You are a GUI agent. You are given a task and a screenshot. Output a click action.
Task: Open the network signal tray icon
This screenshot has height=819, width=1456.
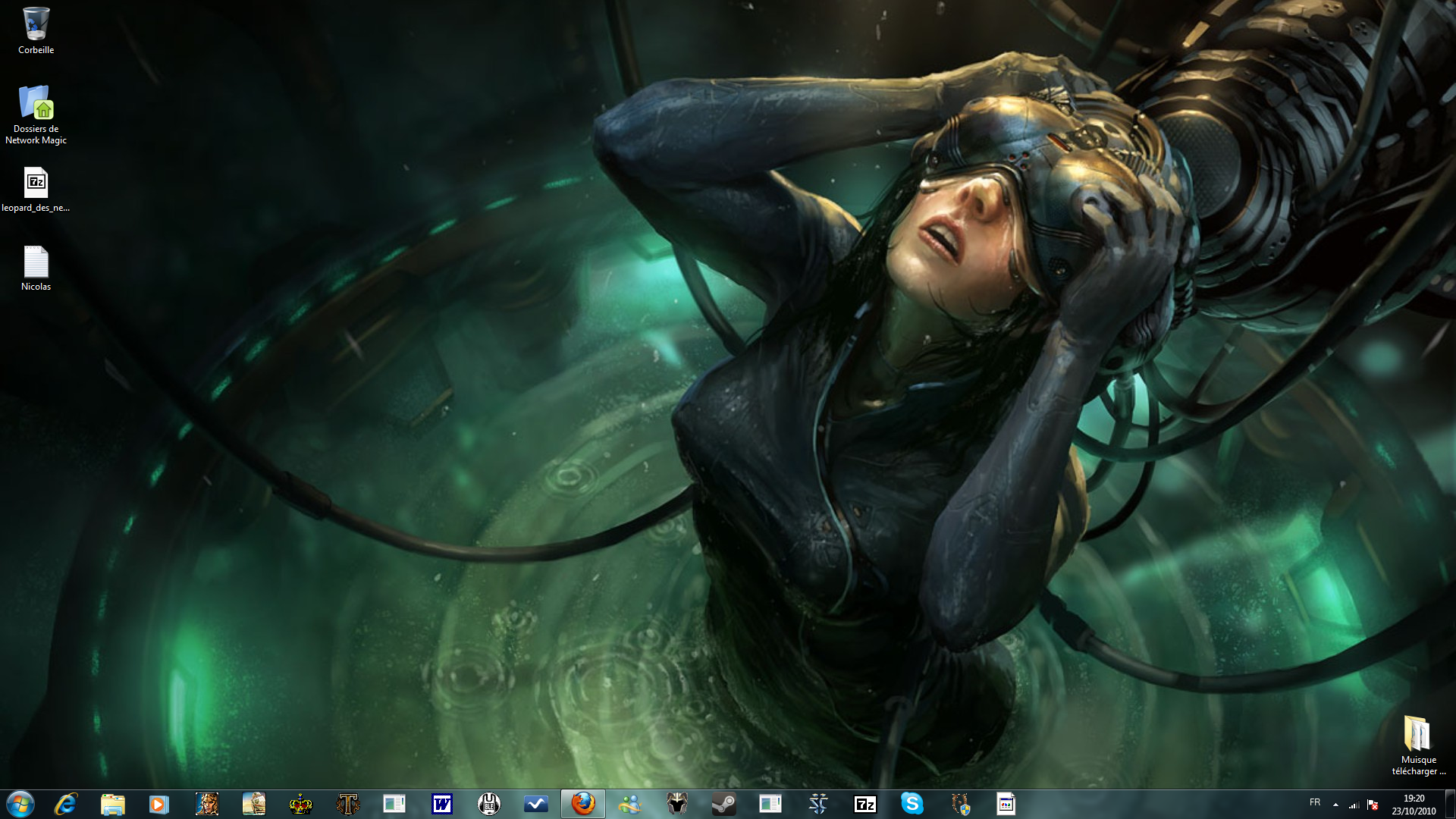[1354, 805]
